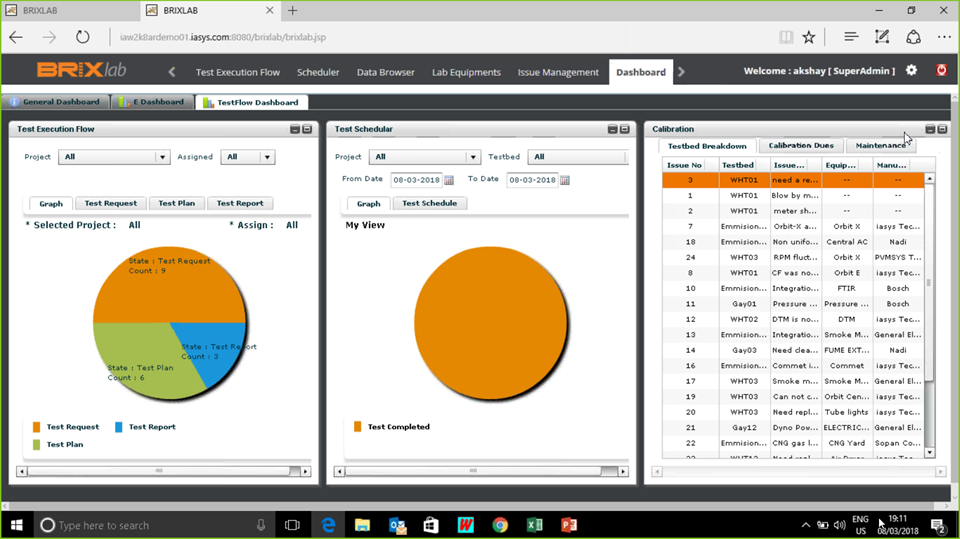Launch PowerPoint from the taskbar
The width and height of the screenshot is (960, 539).
pos(569,525)
